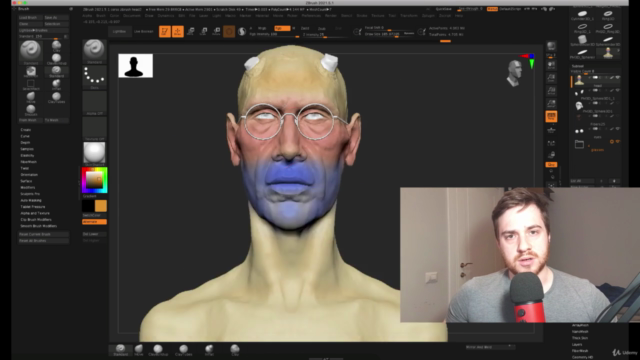Screen dimensions: 640x360
Task: Click Reset All Brushes
Action: 44,241
